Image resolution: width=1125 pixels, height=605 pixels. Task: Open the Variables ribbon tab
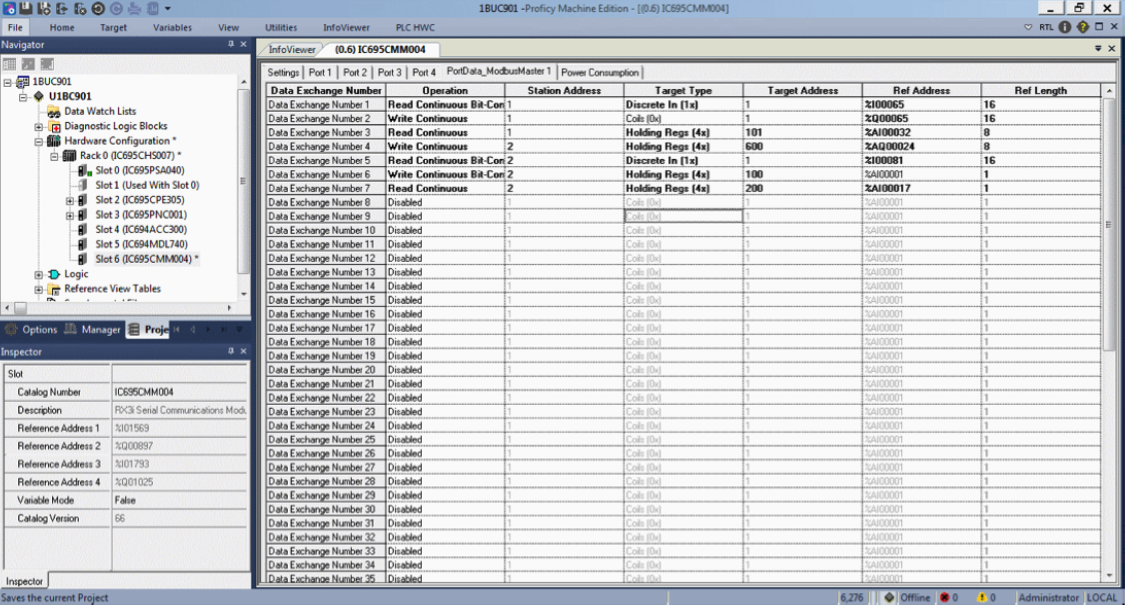pyautogui.click(x=172, y=27)
